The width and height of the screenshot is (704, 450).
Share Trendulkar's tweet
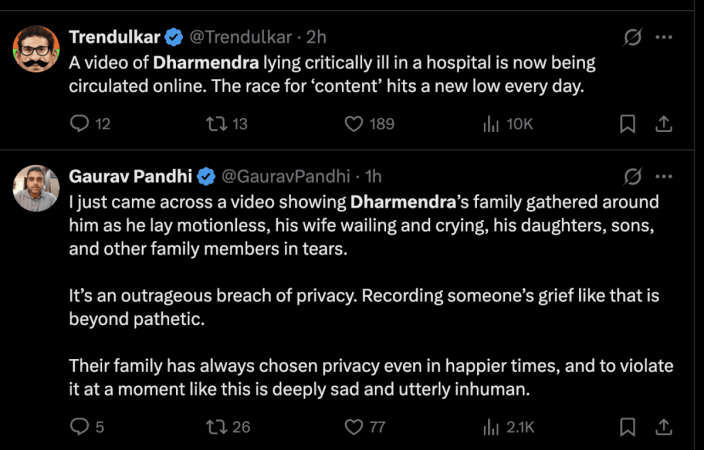[x=662, y=124]
